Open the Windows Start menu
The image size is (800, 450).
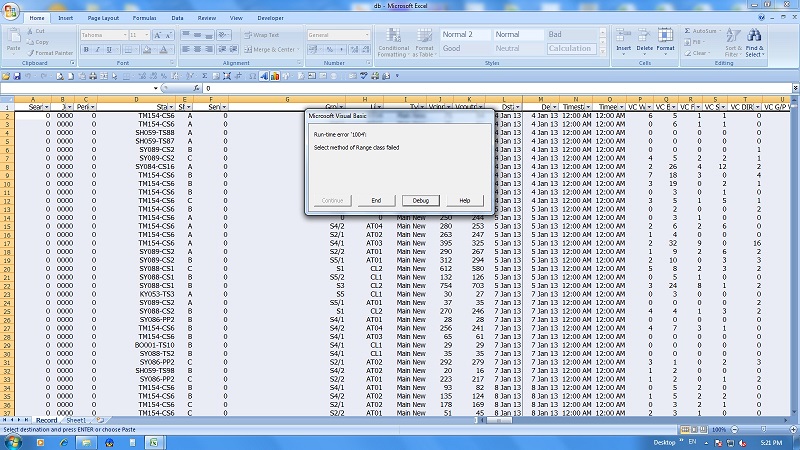(x=13, y=442)
